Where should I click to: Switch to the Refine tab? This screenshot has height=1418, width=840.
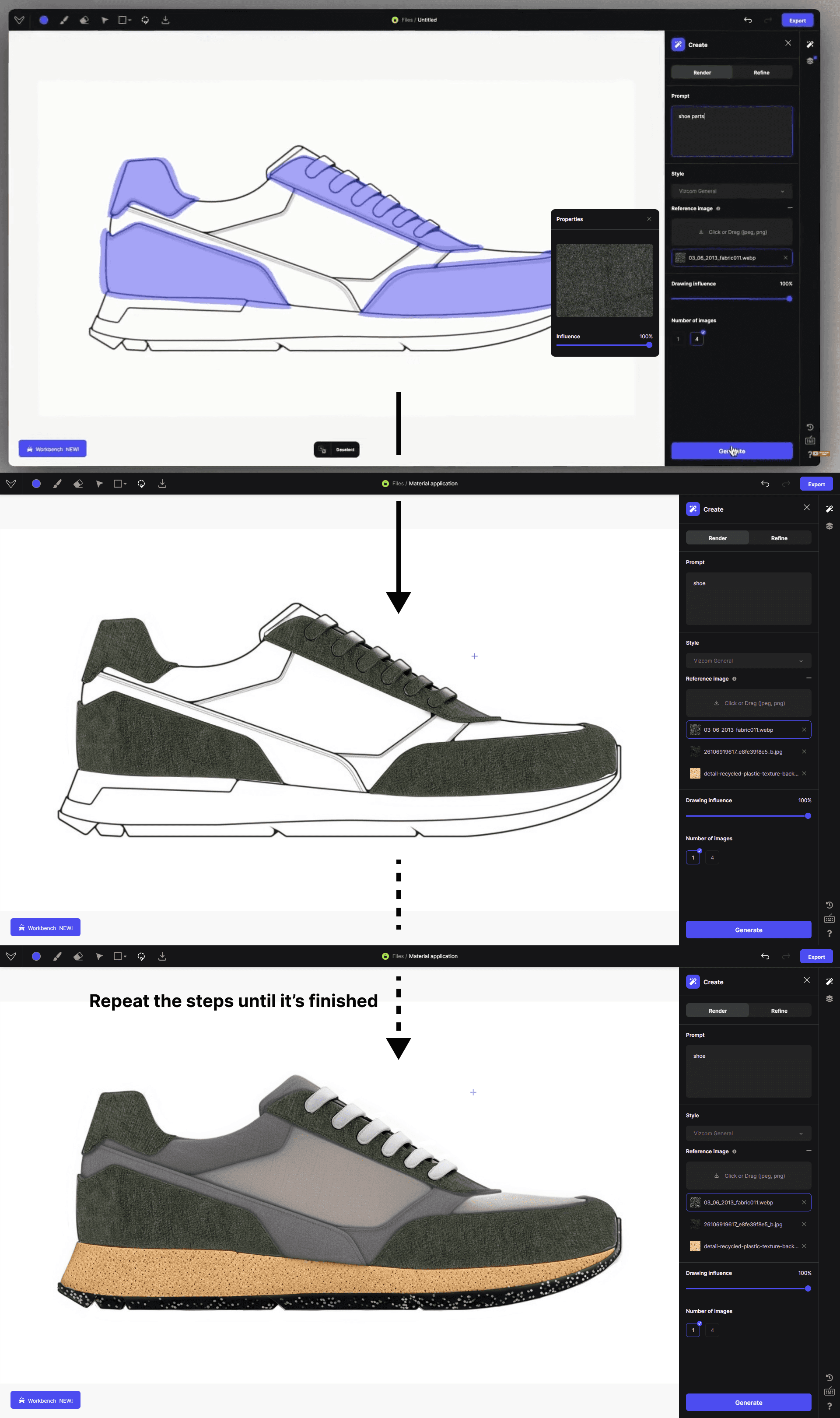[761, 72]
